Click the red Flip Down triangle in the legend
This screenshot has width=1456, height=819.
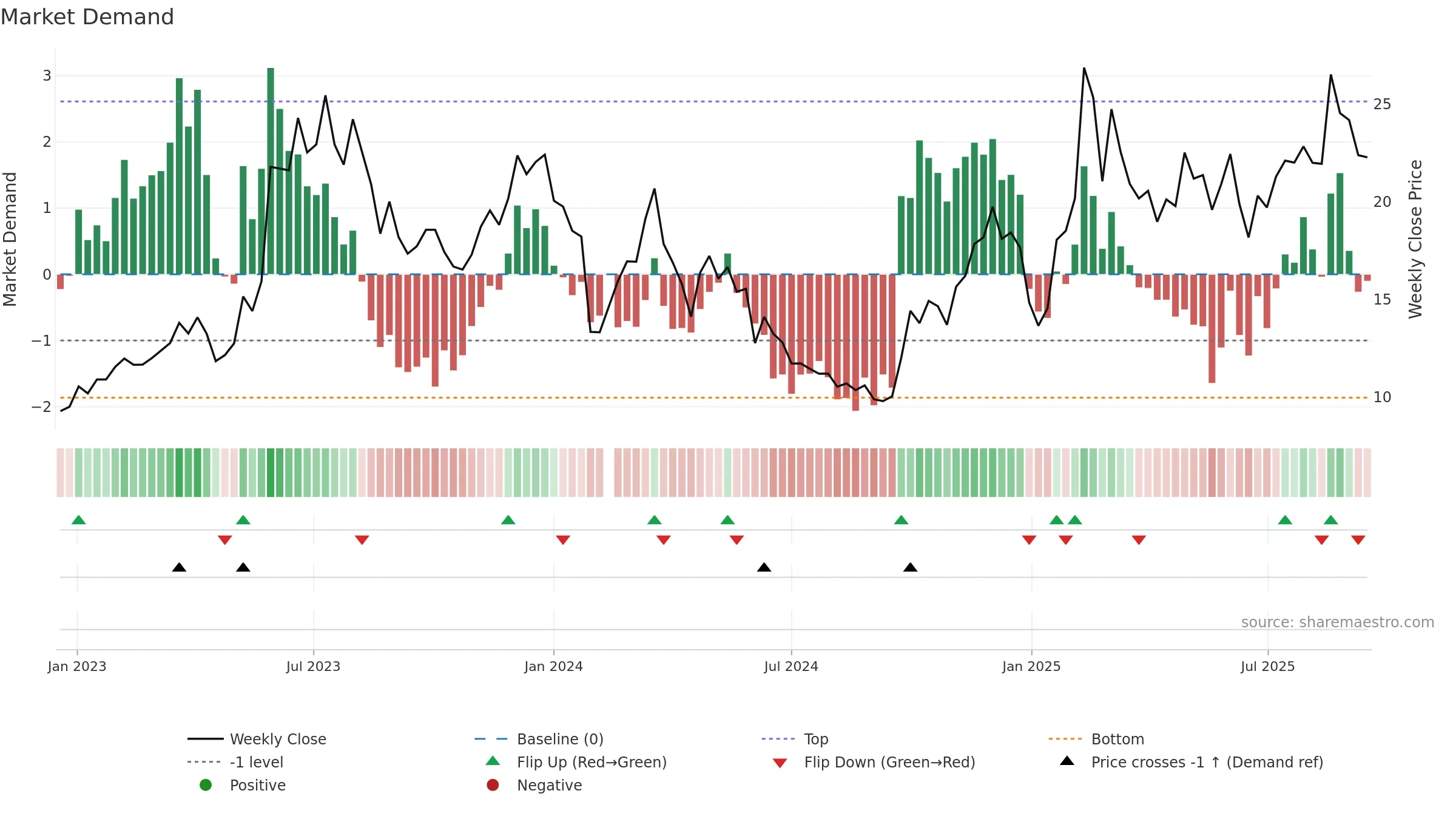coord(780,763)
